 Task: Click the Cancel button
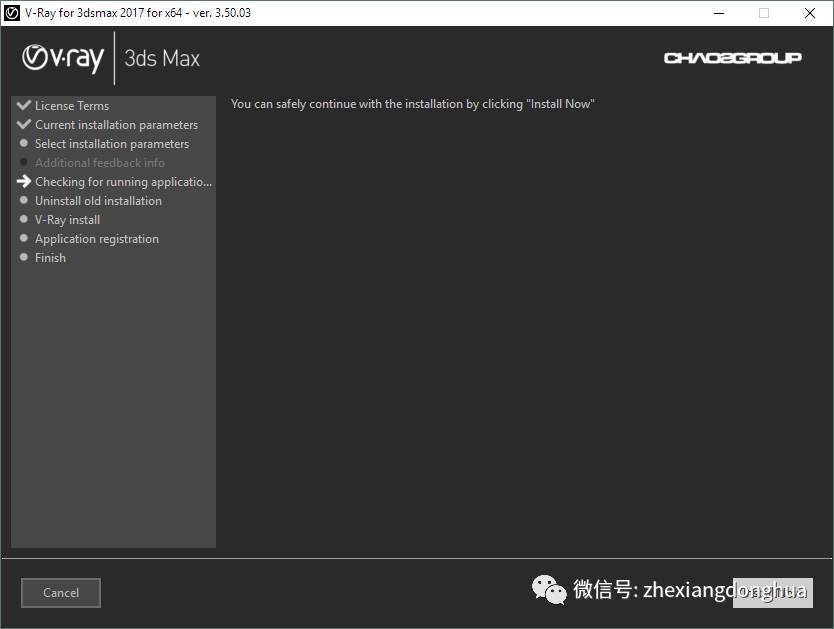pos(61,592)
